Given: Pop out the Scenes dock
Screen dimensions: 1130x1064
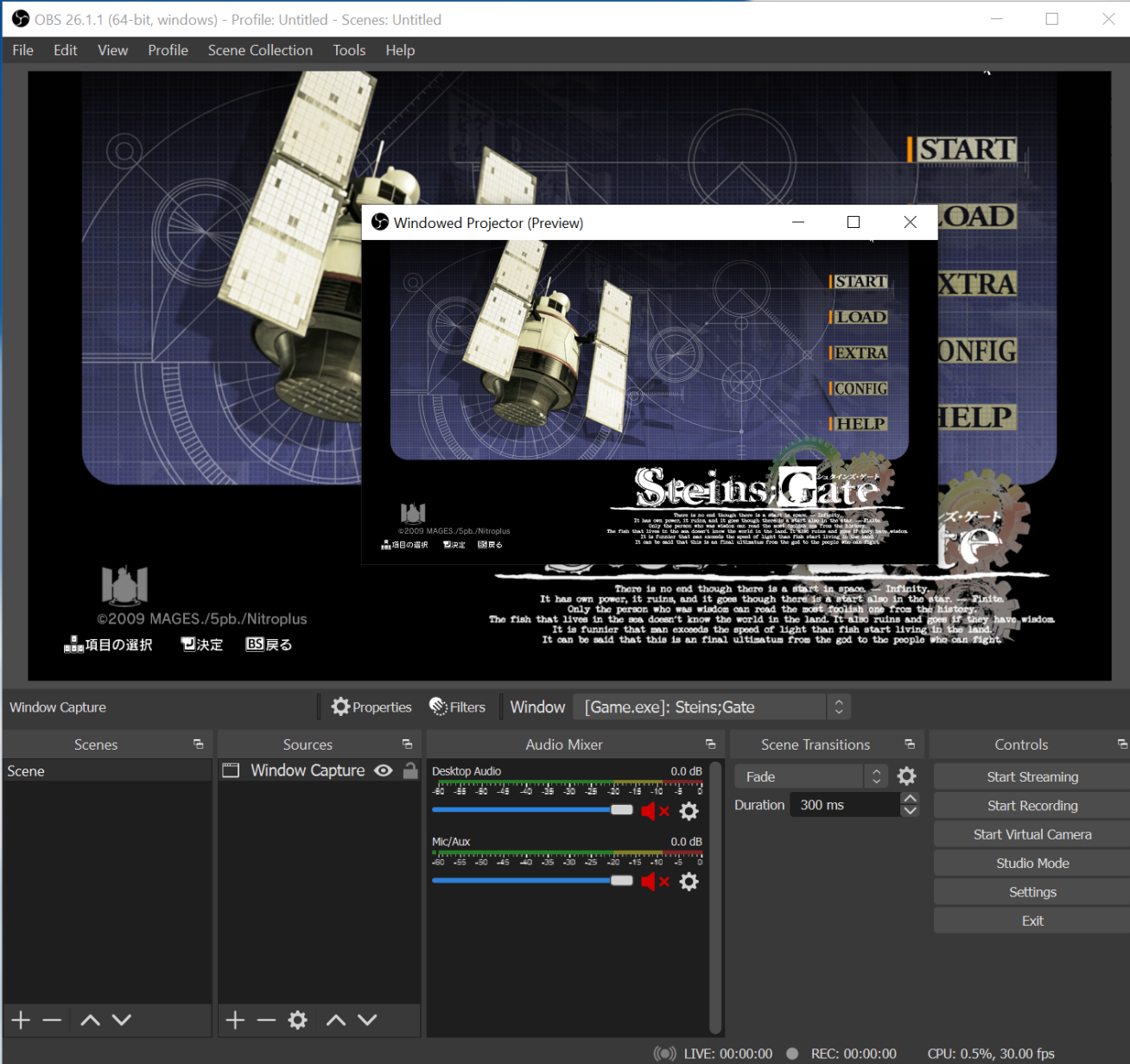Looking at the screenshot, I should [198, 744].
